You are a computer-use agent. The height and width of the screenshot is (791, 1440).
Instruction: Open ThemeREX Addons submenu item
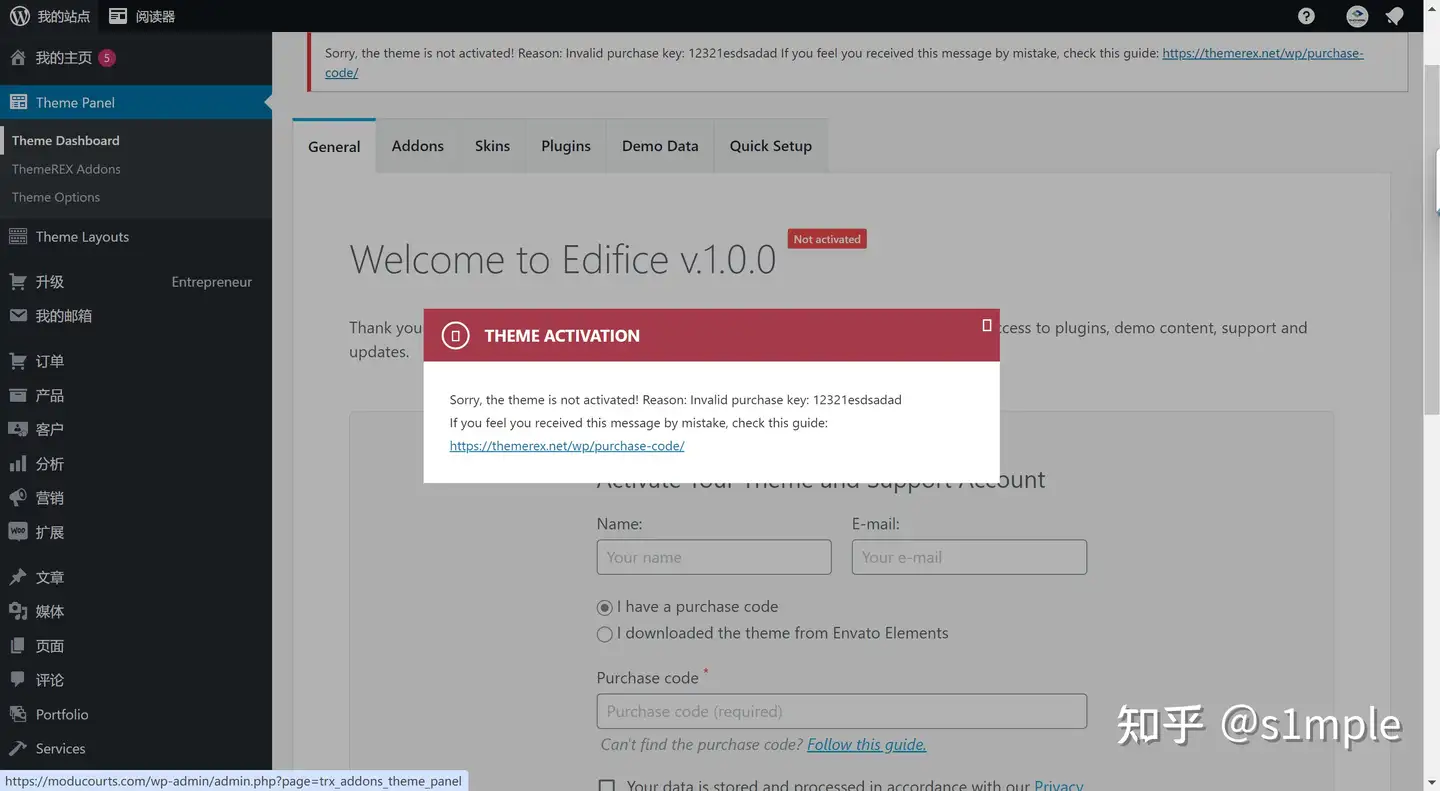(x=66, y=169)
